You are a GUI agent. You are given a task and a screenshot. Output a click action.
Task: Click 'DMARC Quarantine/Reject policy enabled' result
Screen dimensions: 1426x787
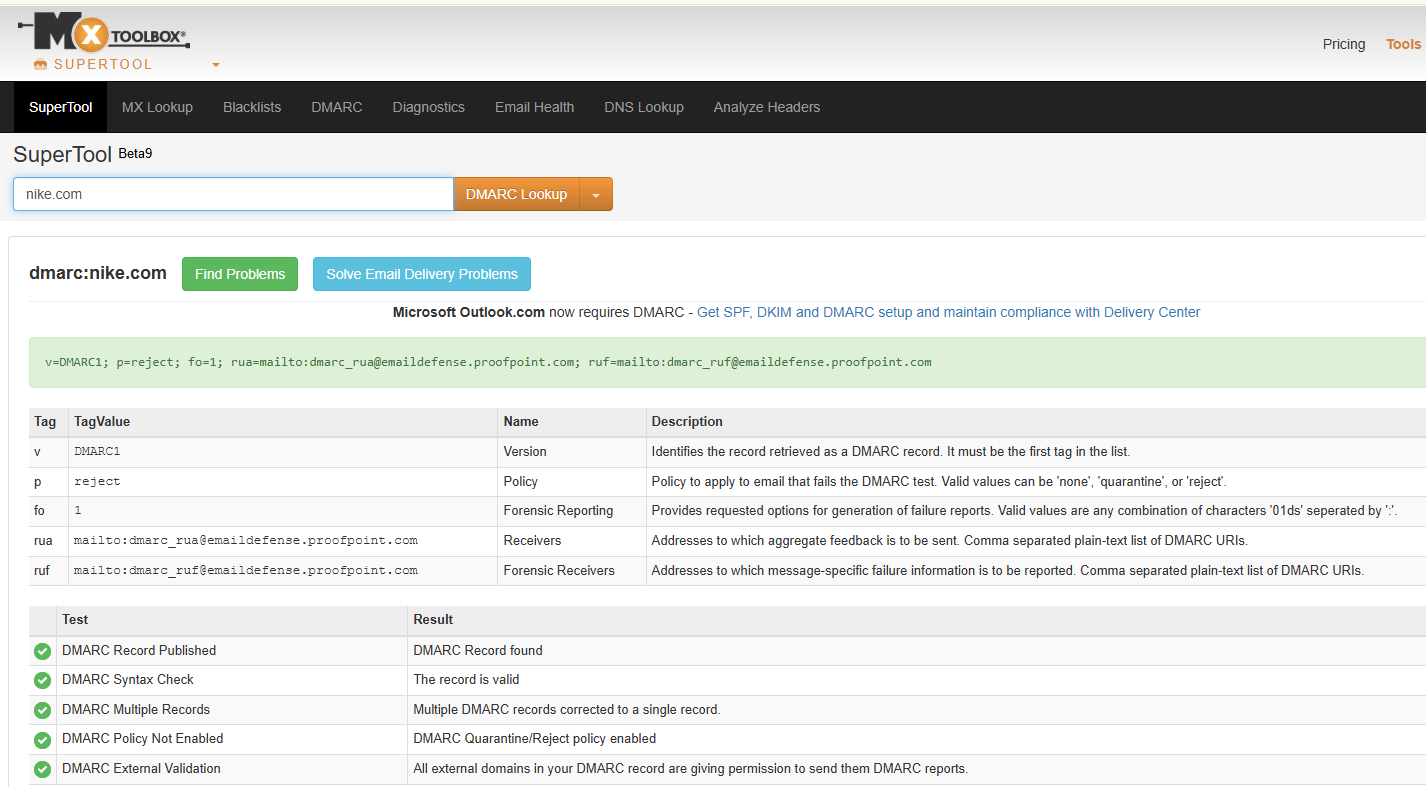pos(535,739)
